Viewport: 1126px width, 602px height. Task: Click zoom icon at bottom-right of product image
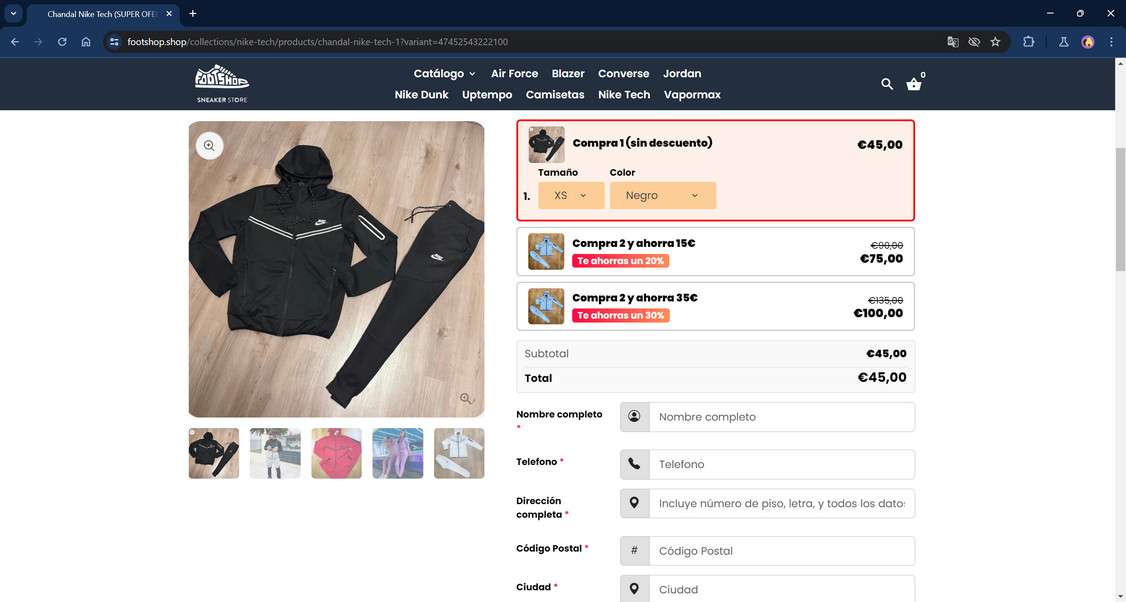[x=466, y=399]
